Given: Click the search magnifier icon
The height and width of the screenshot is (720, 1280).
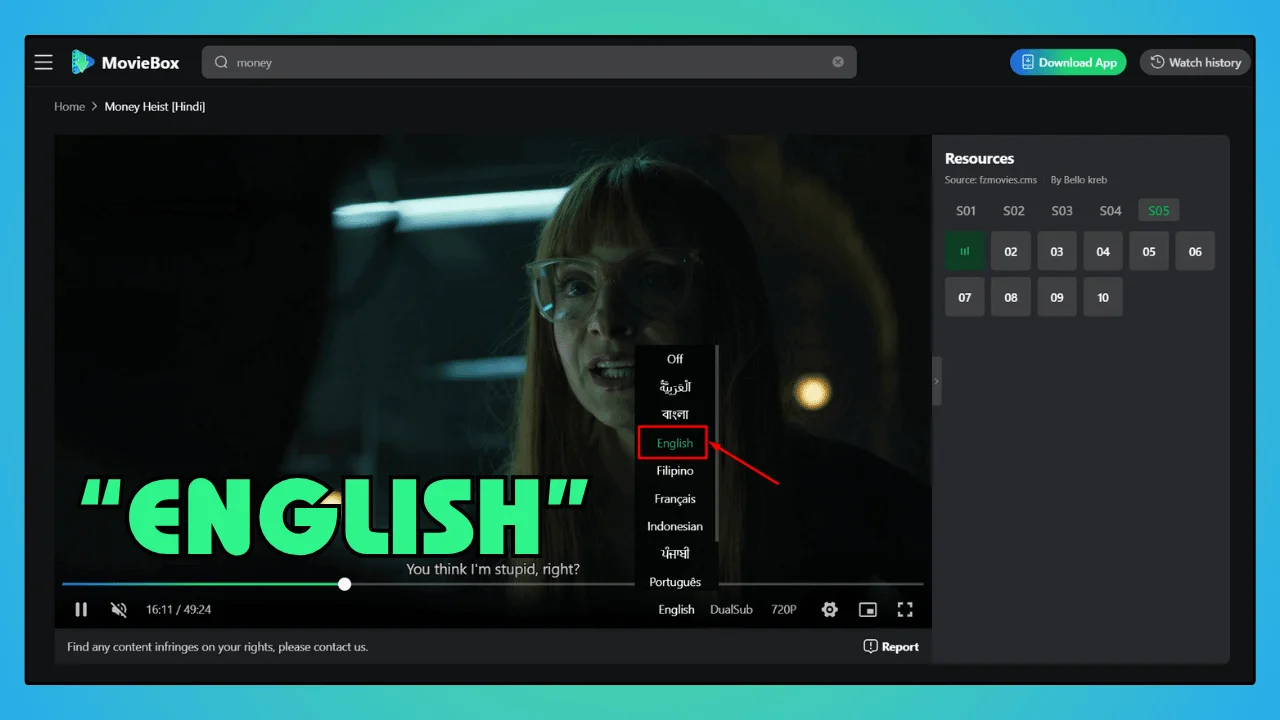Looking at the screenshot, I should [x=222, y=62].
